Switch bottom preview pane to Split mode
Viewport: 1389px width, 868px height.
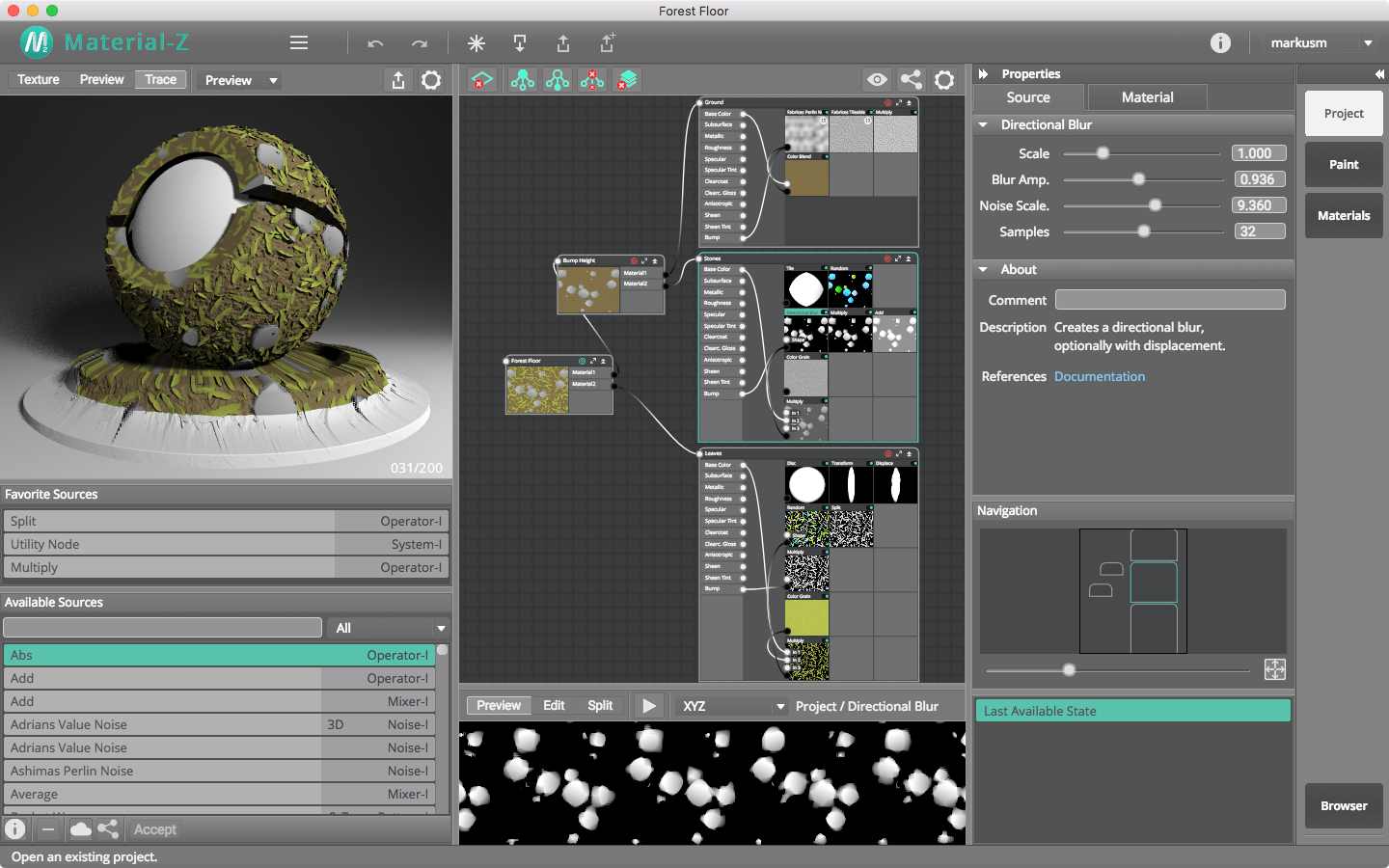[600, 706]
